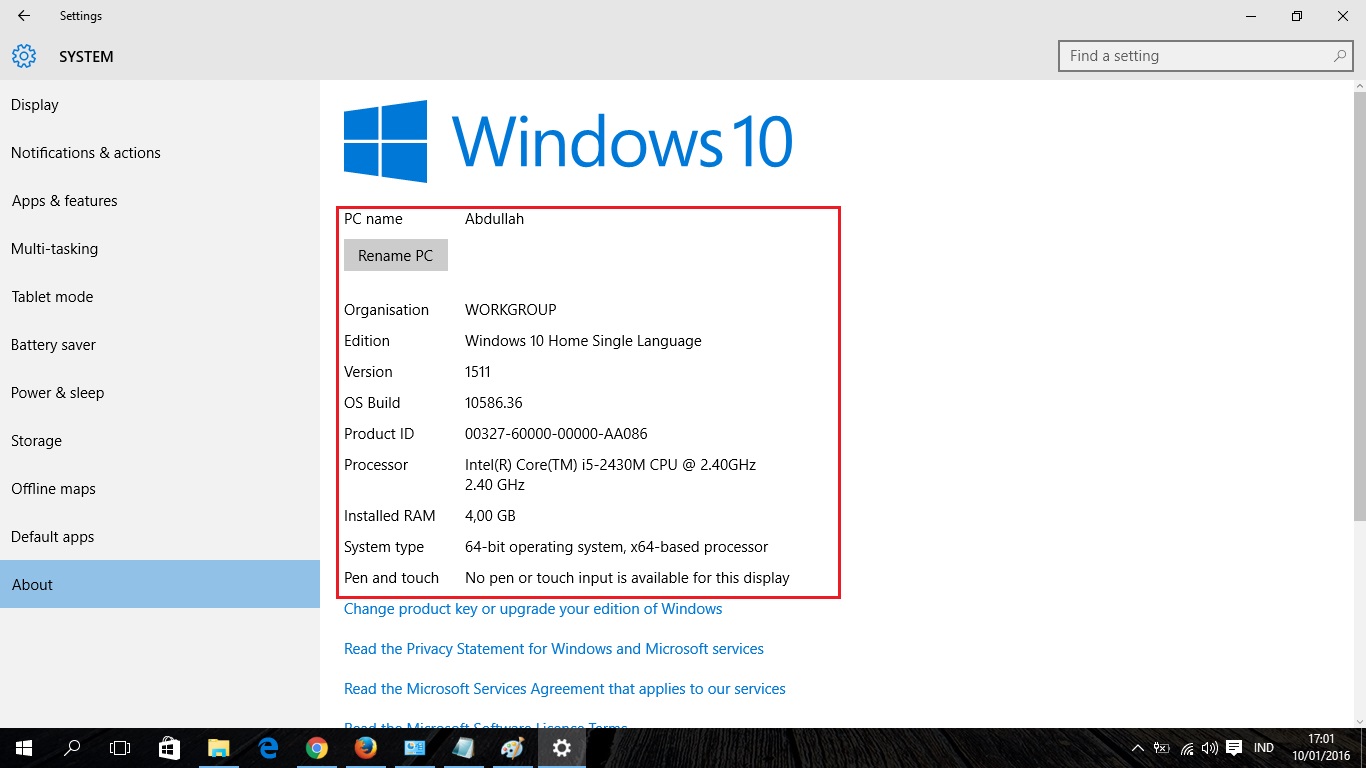Click Change product key or upgrade link
This screenshot has width=1366, height=768.
(533, 609)
